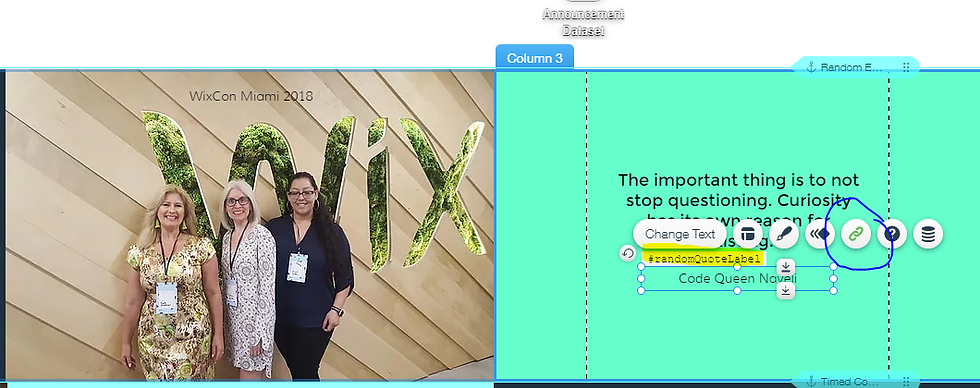
Task: Click the drag grip on Random E... anchor
Action: (x=906, y=67)
